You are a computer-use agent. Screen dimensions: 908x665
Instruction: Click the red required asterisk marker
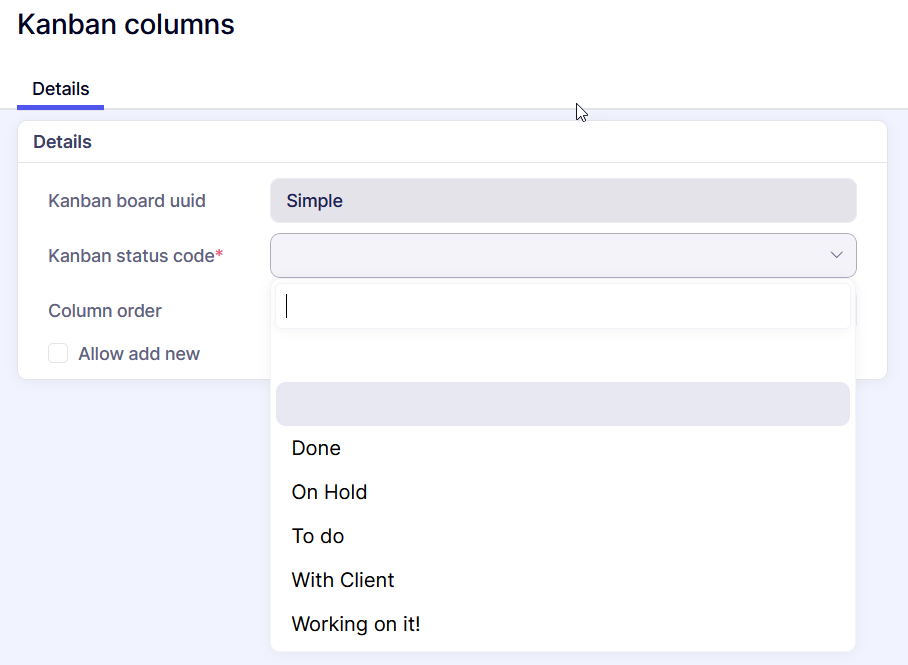pos(219,255)
